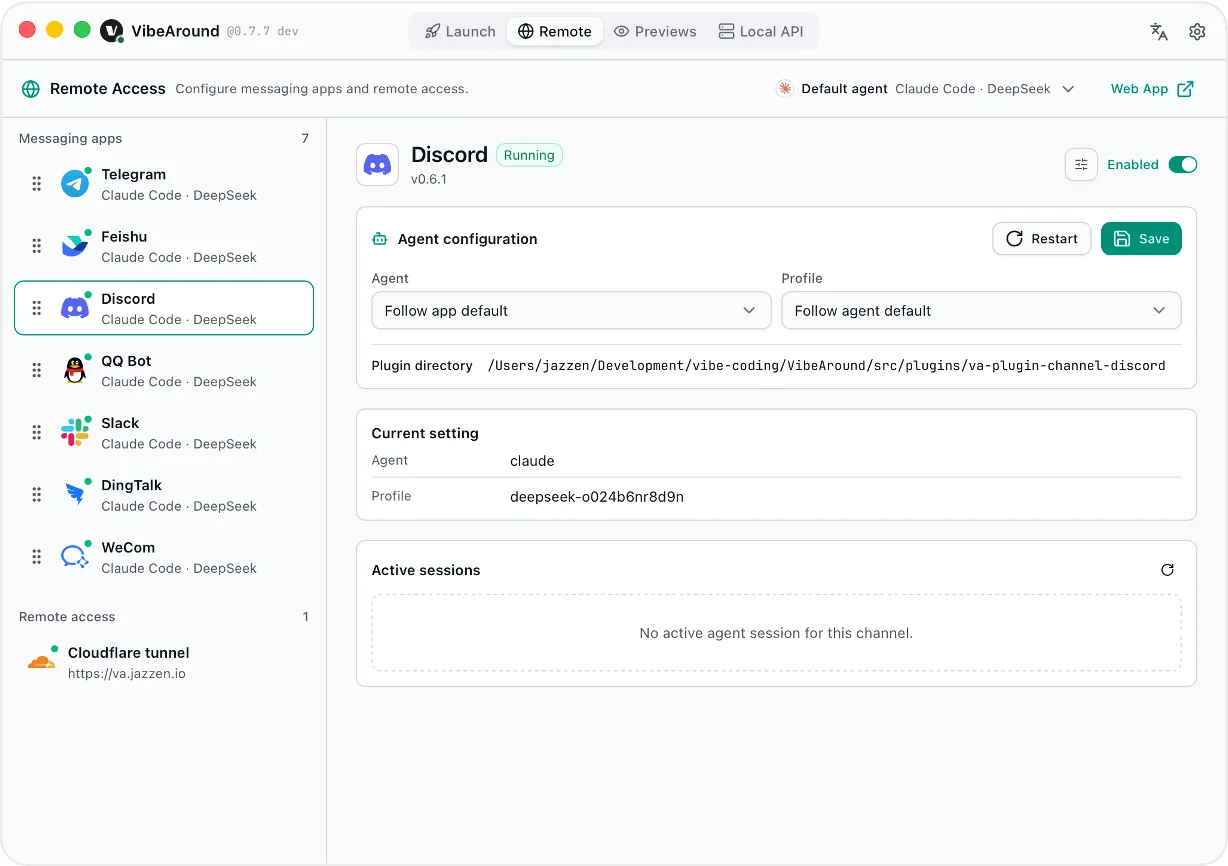Viewport: 1228px width, 866px height.
Task: Click the VibeAround logo icon
Action: [112, 31]
